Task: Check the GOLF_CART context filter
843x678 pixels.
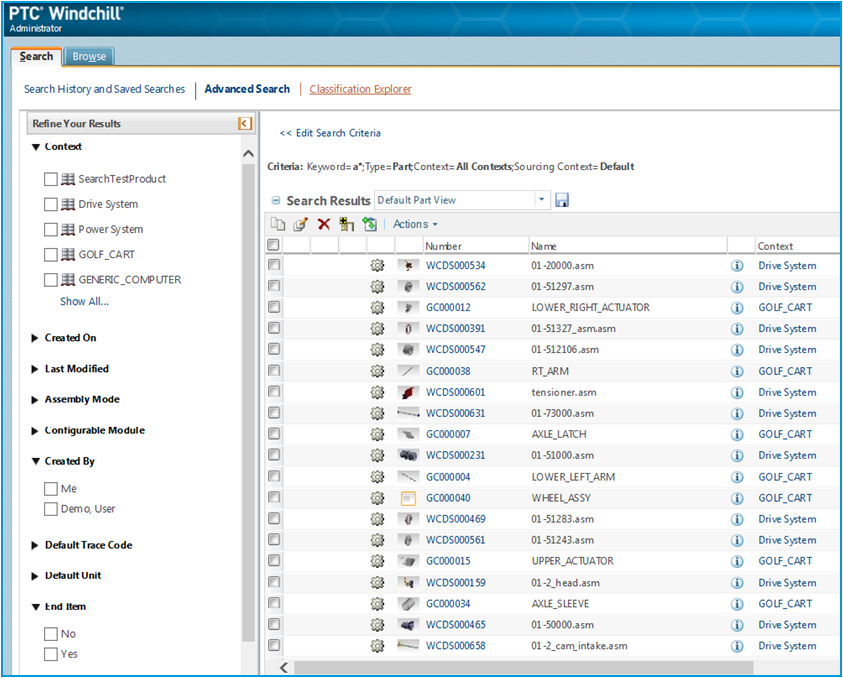Action: [51, 254]
